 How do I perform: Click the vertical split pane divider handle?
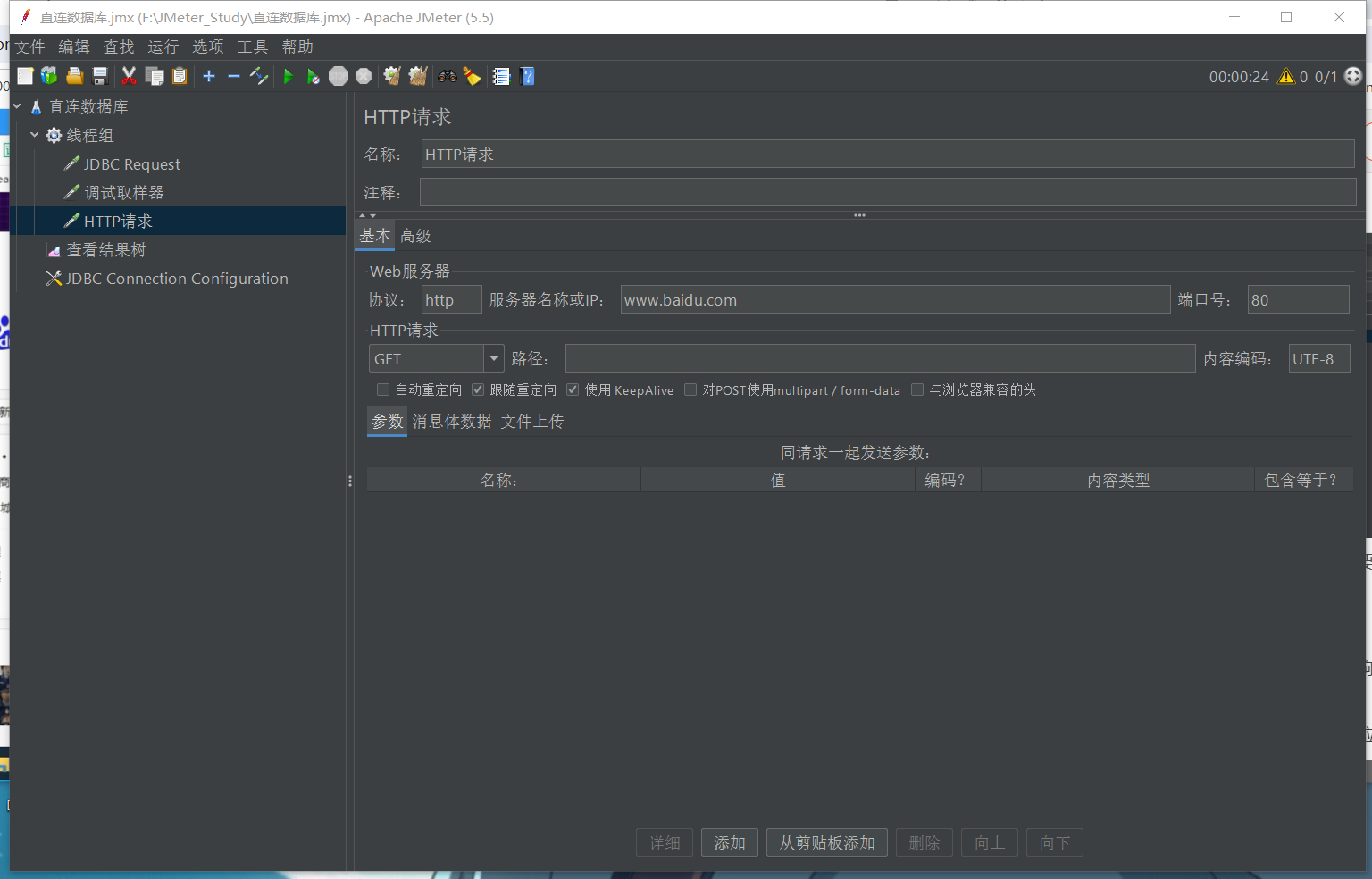pos(350,481)
